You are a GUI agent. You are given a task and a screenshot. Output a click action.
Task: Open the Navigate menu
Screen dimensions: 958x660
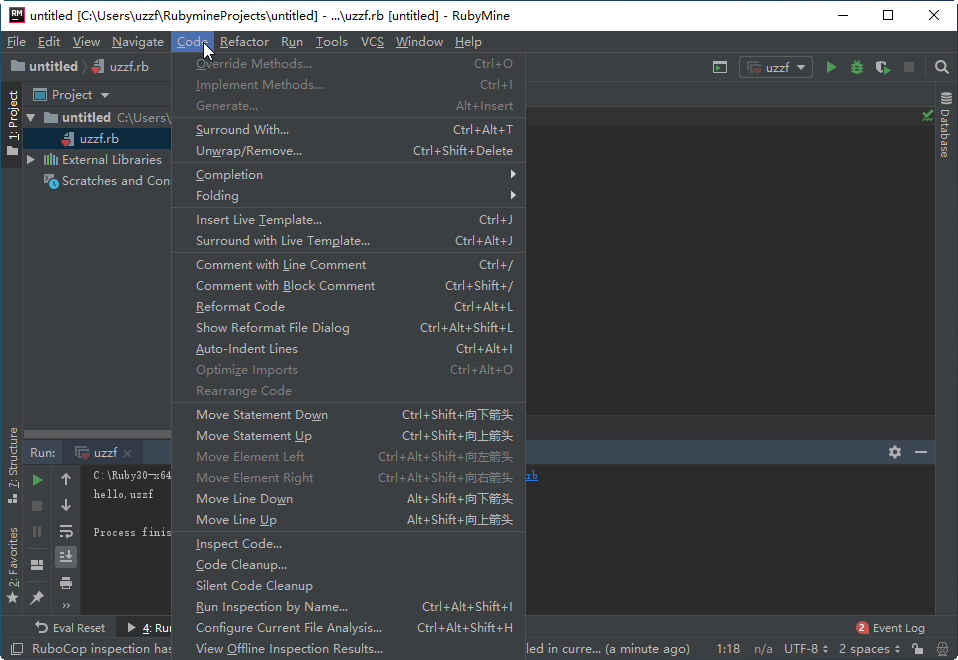point(138,42)
